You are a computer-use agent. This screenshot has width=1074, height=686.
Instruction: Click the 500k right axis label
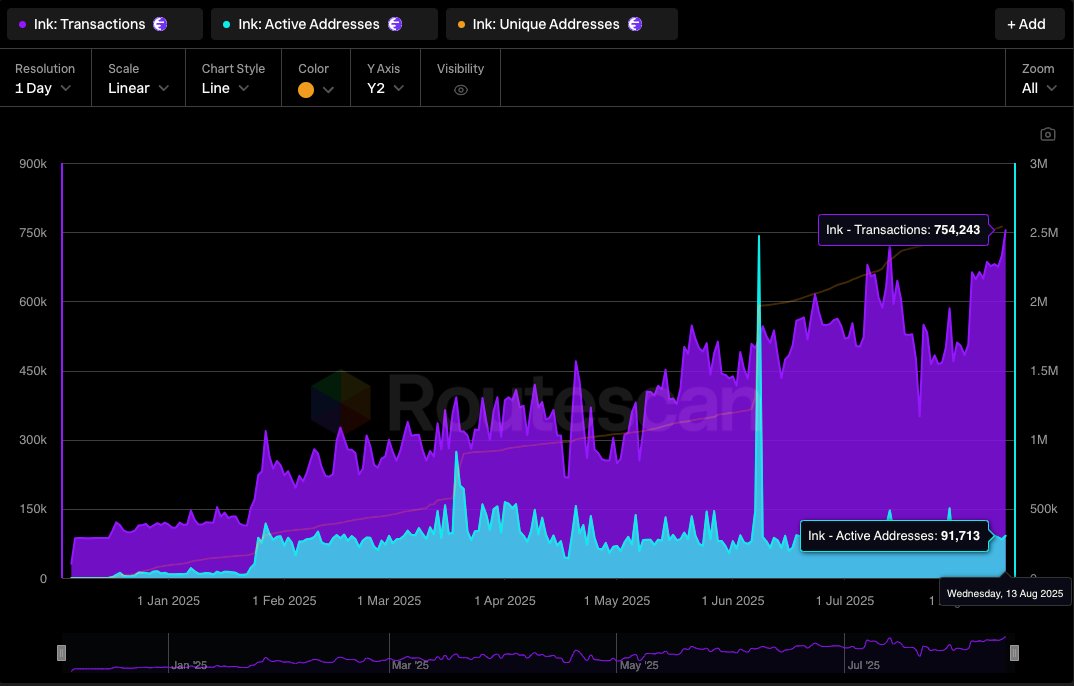[x=1044, y=509]
